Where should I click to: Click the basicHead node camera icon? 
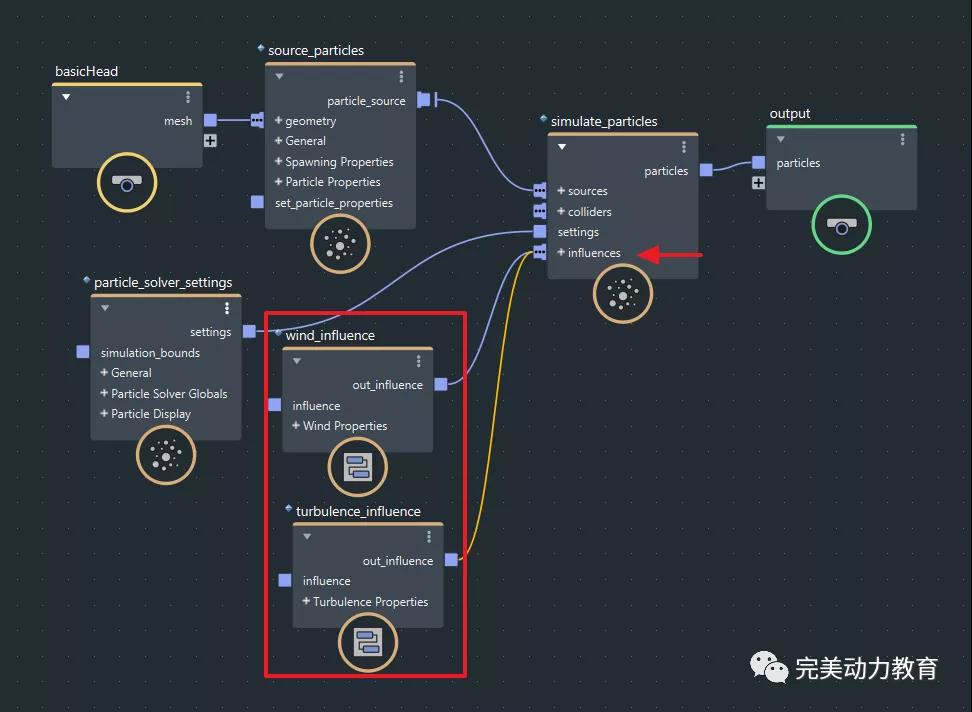pyautogui.click(x=126, y=182)
